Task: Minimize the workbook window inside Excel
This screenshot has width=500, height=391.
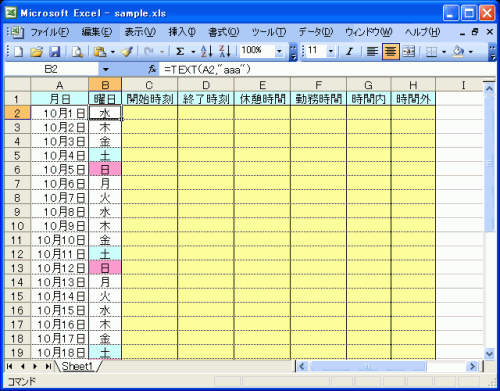Action: [462, 33]
